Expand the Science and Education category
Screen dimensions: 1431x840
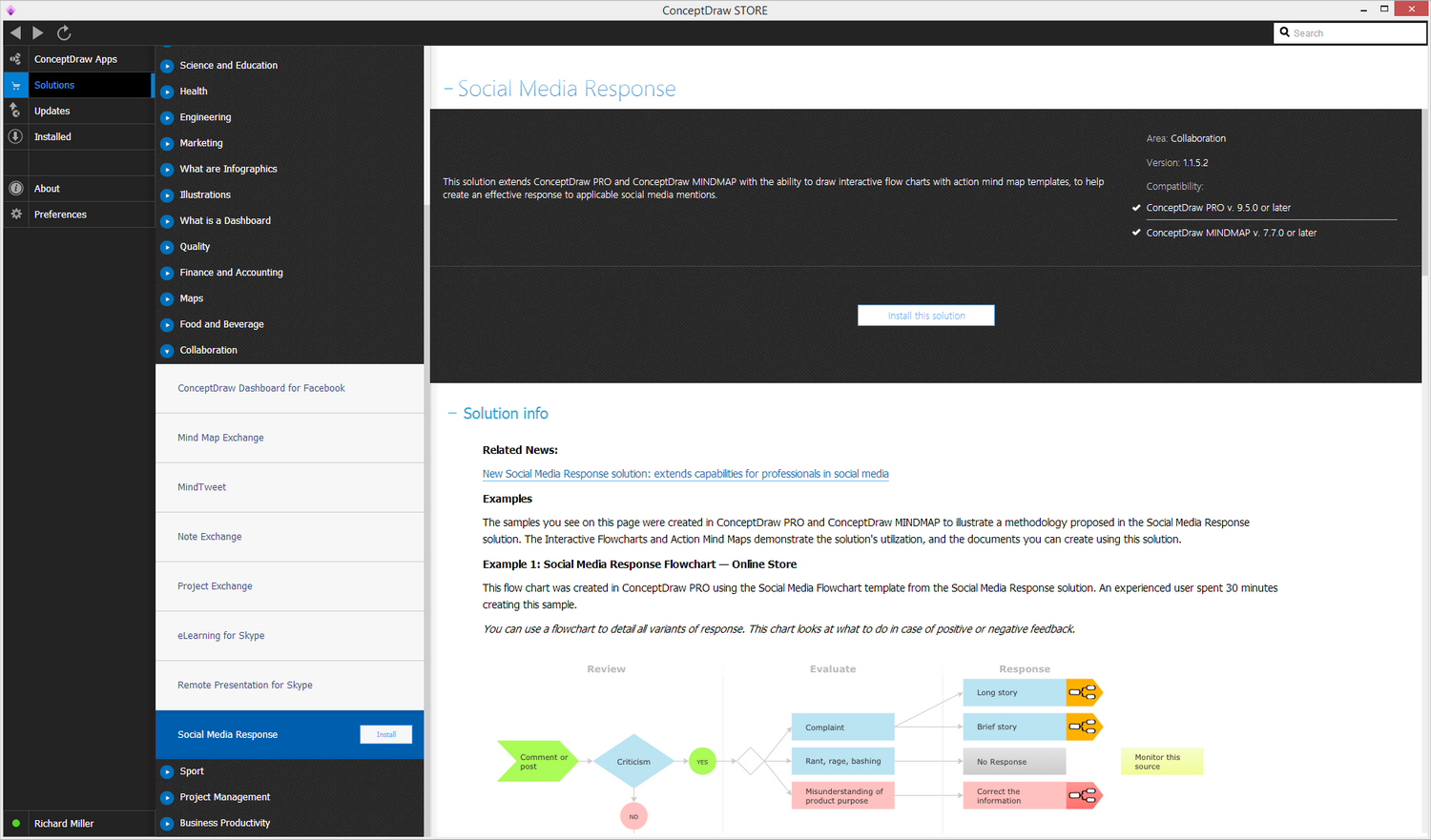tap(167, 66)
